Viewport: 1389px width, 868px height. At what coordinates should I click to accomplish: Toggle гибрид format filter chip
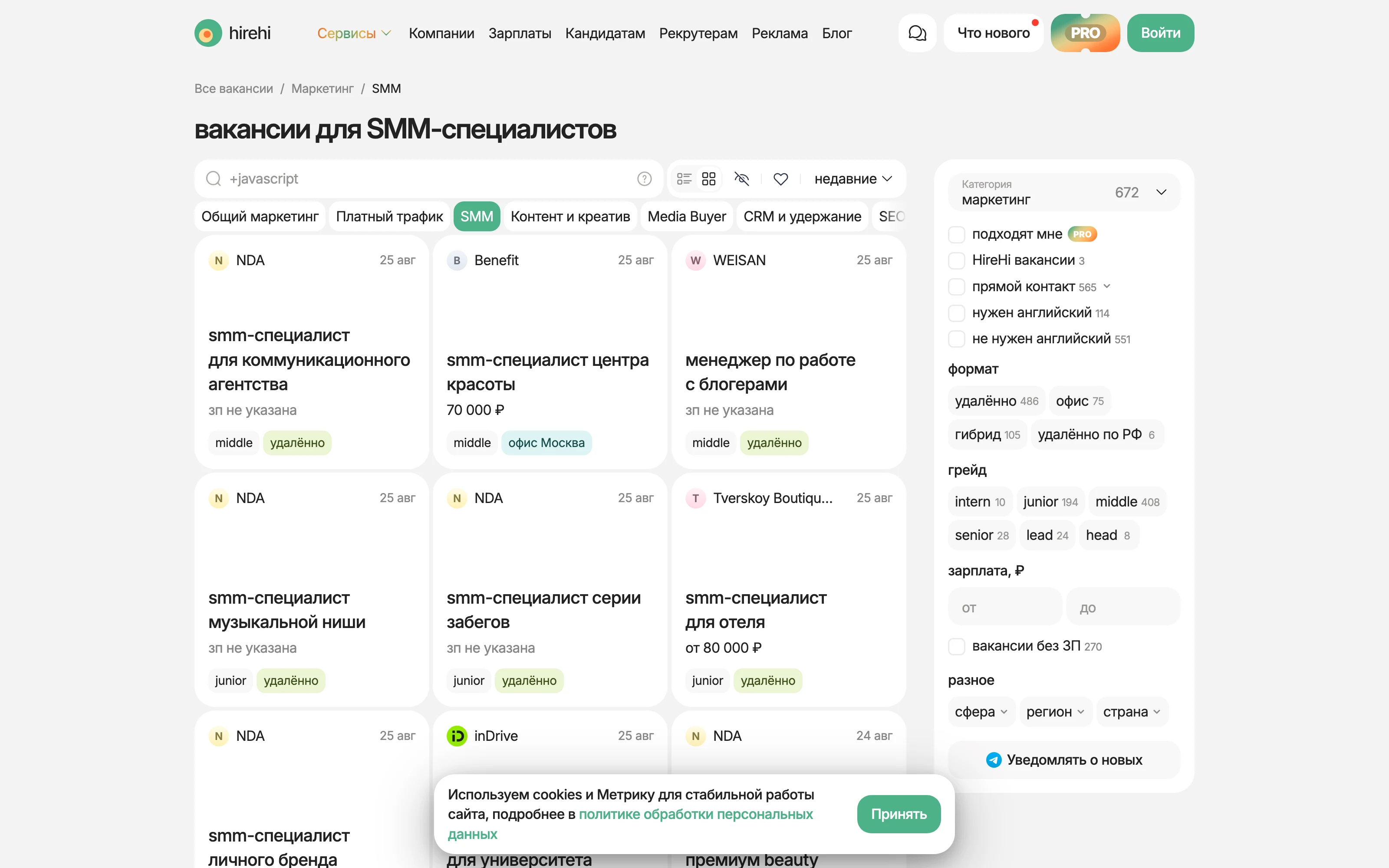coord(987,434)
